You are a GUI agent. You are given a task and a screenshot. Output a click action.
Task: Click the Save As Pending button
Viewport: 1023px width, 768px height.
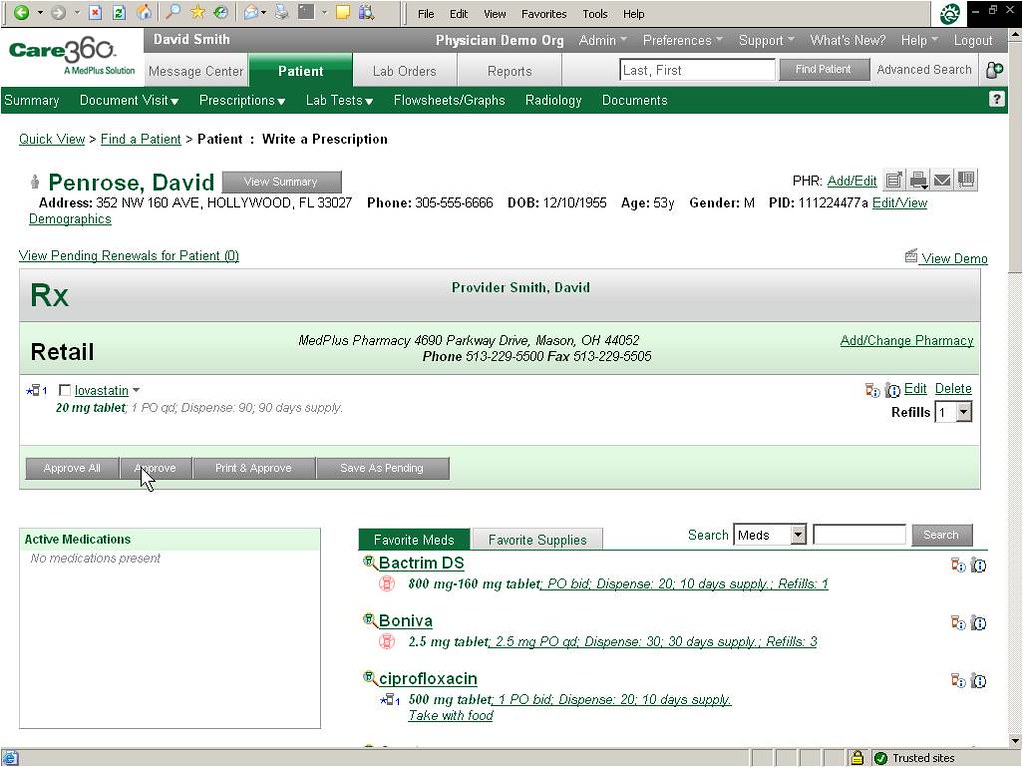(382, 468)
